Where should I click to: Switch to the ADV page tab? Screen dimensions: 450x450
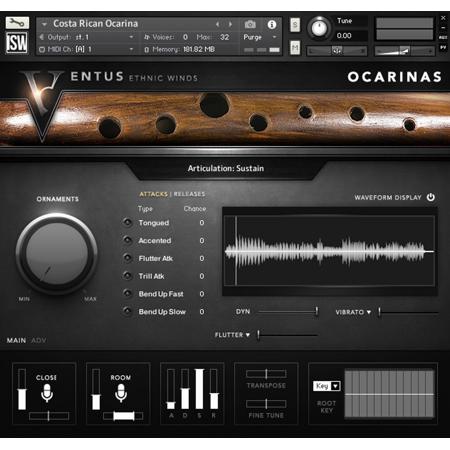(39, 340)
